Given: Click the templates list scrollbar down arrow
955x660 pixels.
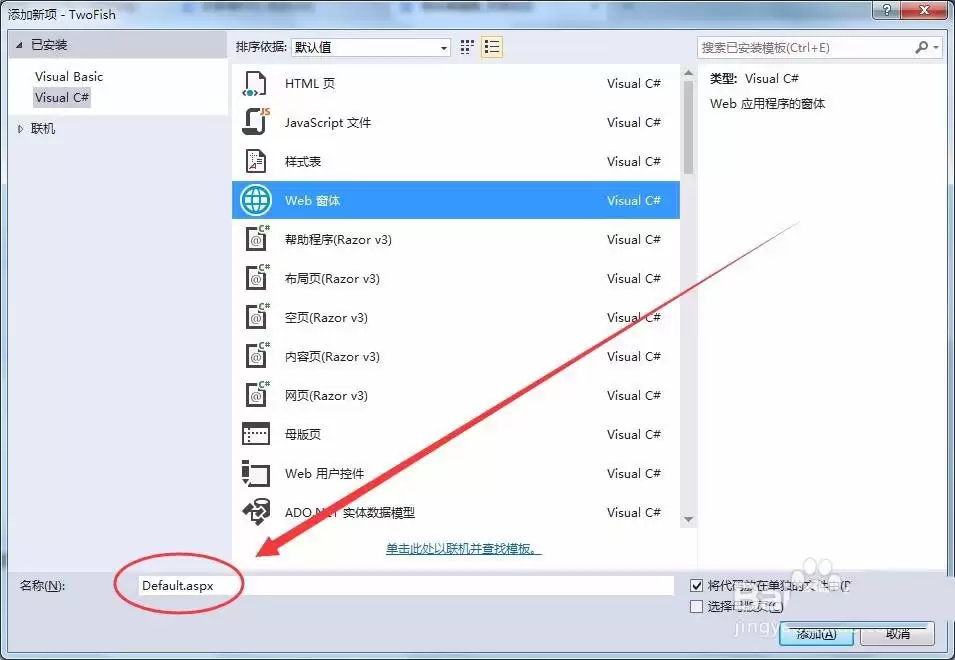Looking at the screenshot, I should click(687, 520).
